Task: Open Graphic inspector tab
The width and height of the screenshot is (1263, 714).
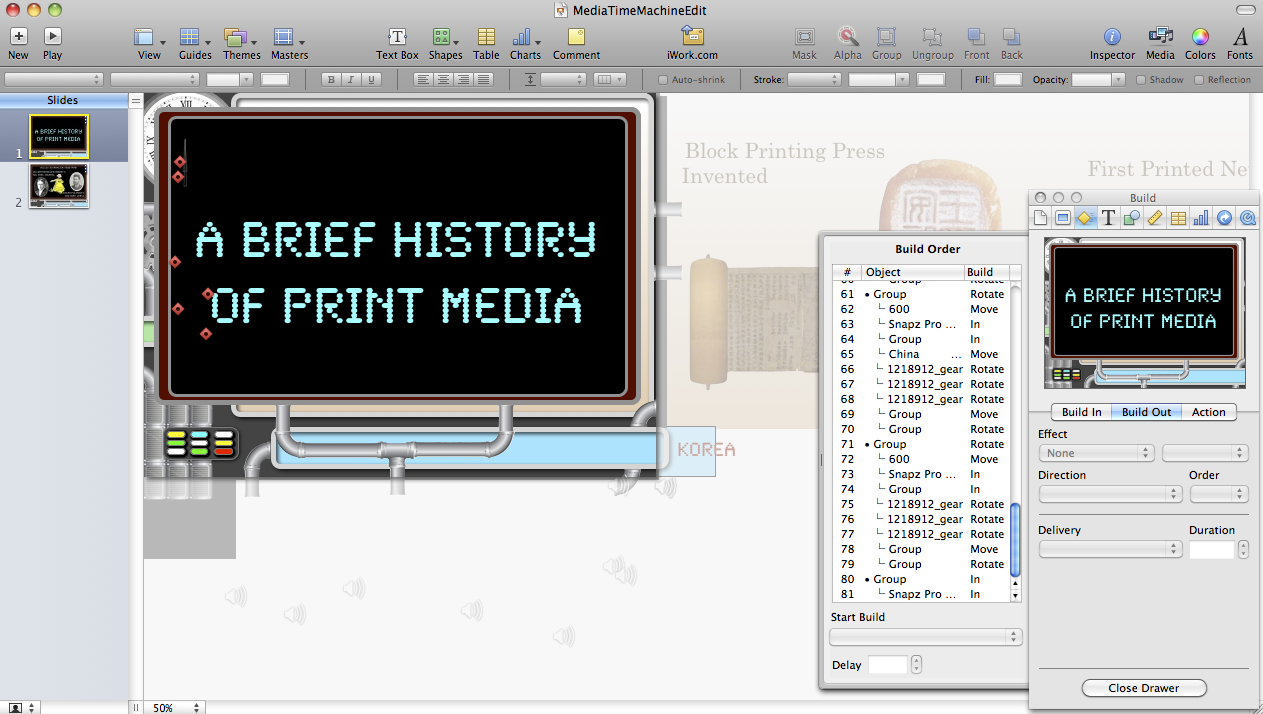Action: tap(1132, 218)
